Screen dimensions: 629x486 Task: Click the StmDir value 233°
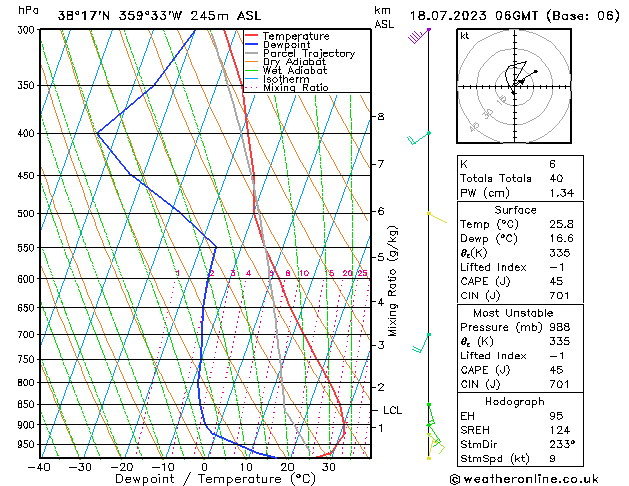[x=562, y=444]
